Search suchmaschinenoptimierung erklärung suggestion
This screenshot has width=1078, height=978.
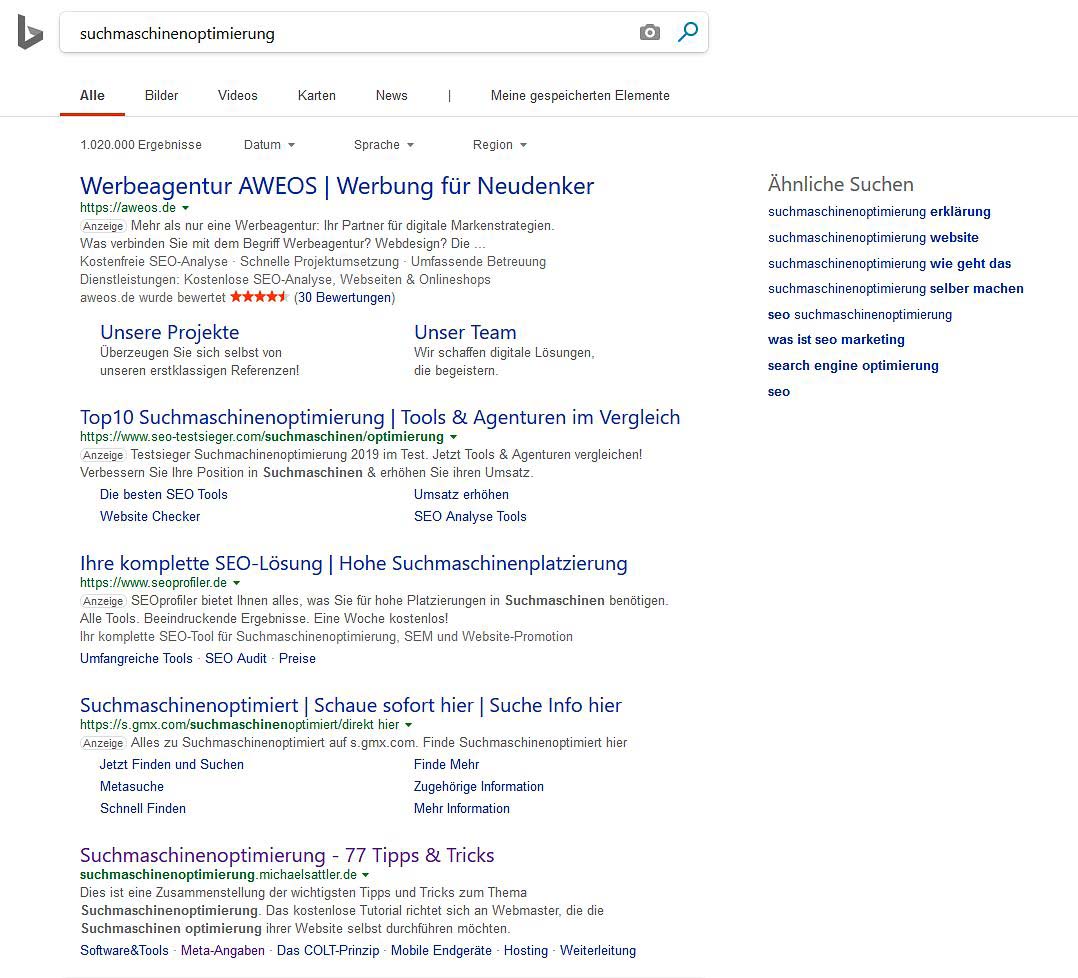[879, 212]
